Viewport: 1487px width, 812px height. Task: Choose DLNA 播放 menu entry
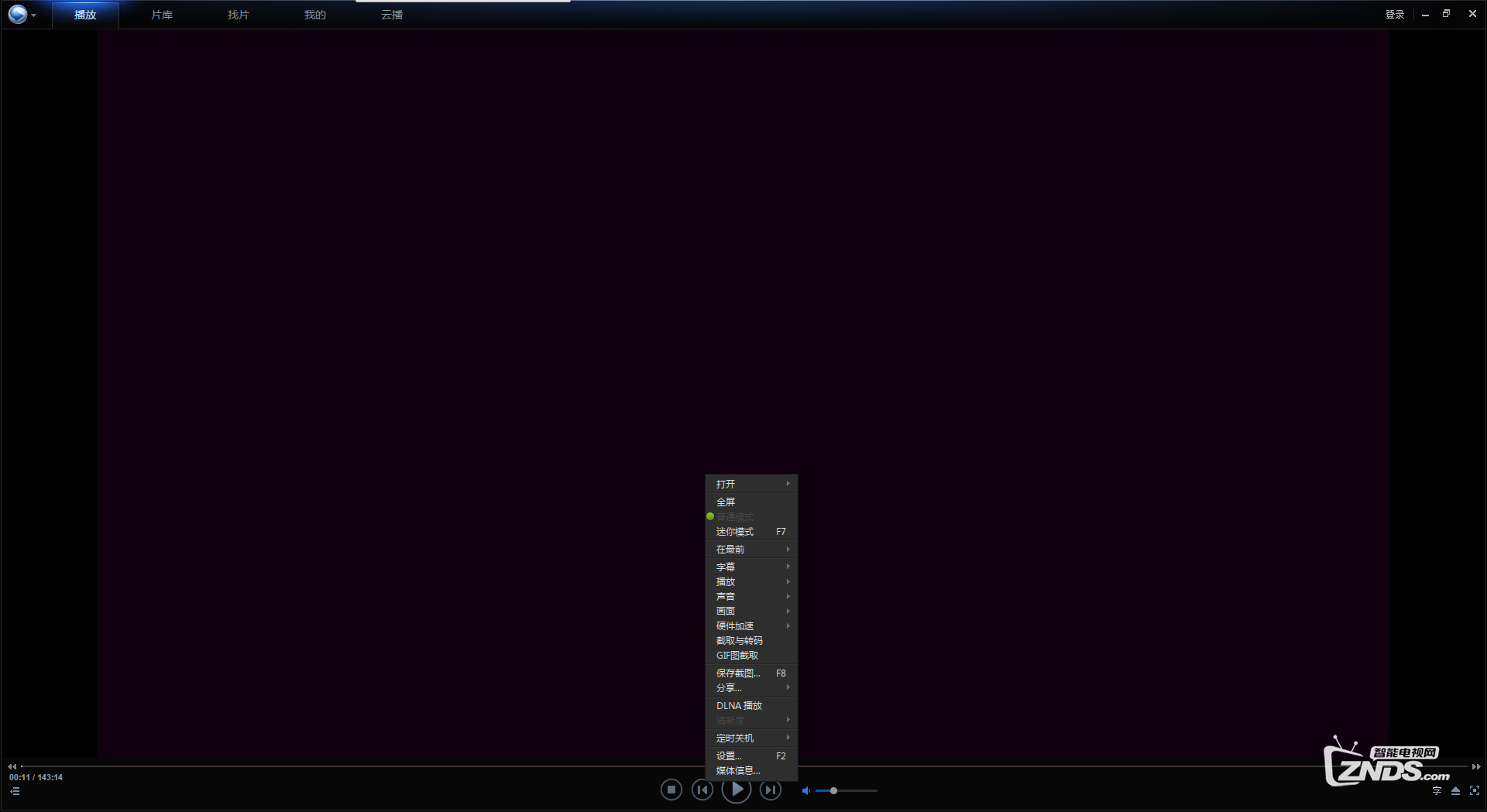[751, 706]
